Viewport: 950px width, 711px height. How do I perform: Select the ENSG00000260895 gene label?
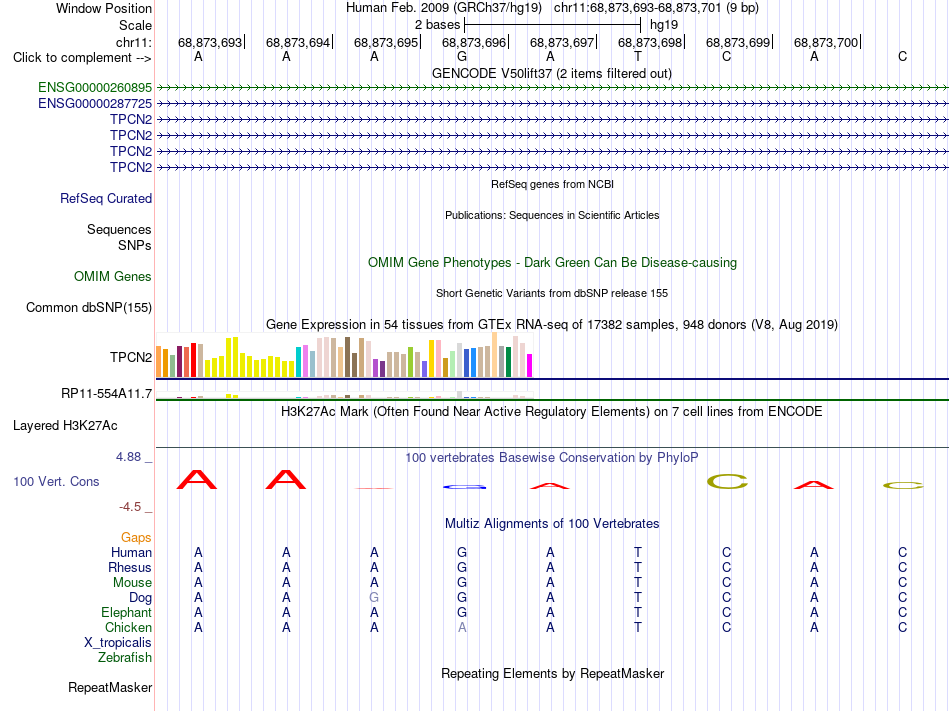click(x=95, y=87)
